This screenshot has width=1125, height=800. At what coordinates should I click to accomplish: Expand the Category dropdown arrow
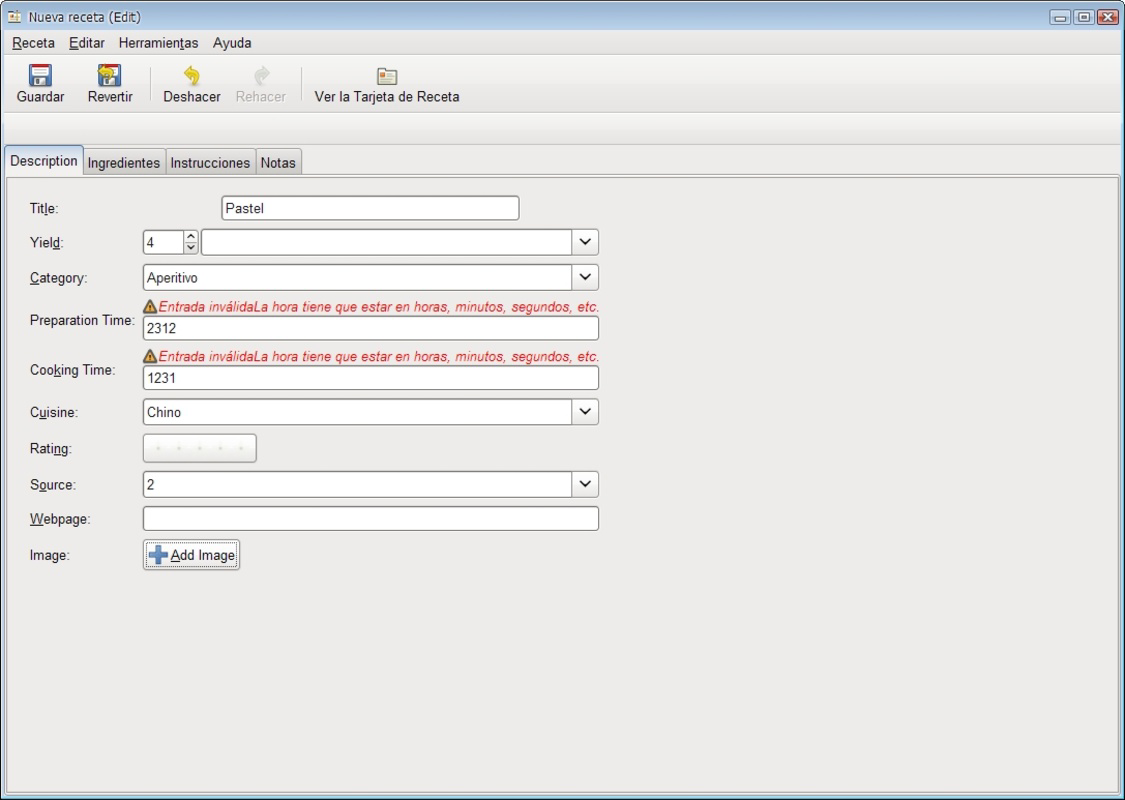(x=585, y=277)
